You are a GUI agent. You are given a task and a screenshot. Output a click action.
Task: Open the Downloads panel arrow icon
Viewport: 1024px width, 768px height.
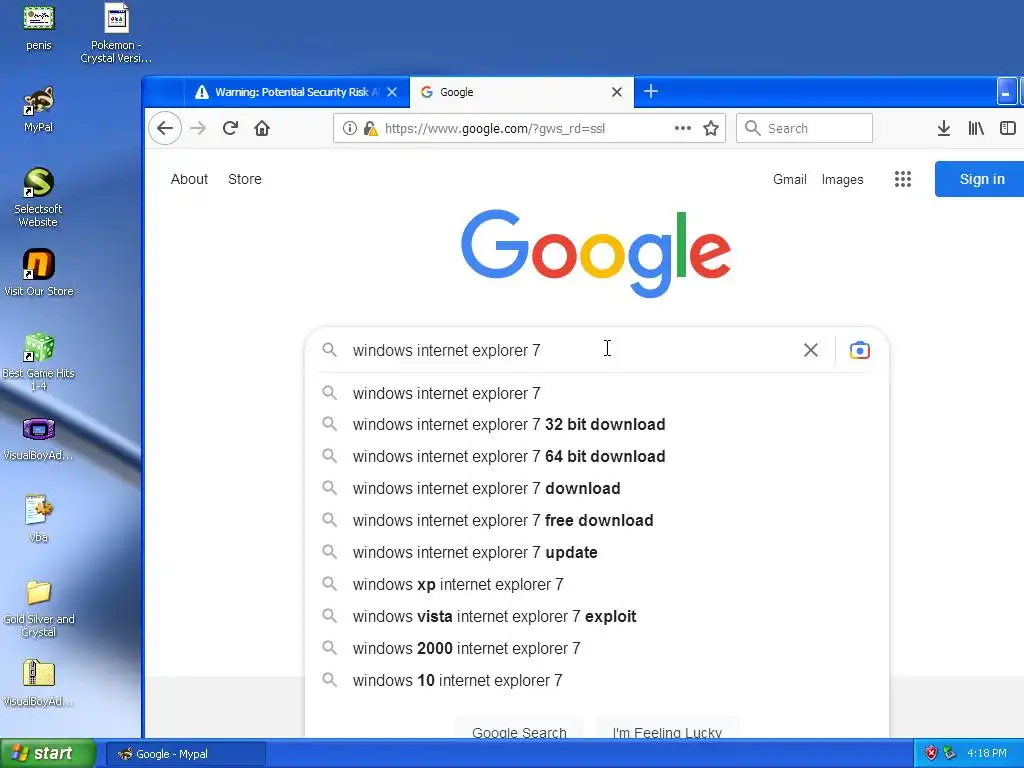(x=943, y=128)
